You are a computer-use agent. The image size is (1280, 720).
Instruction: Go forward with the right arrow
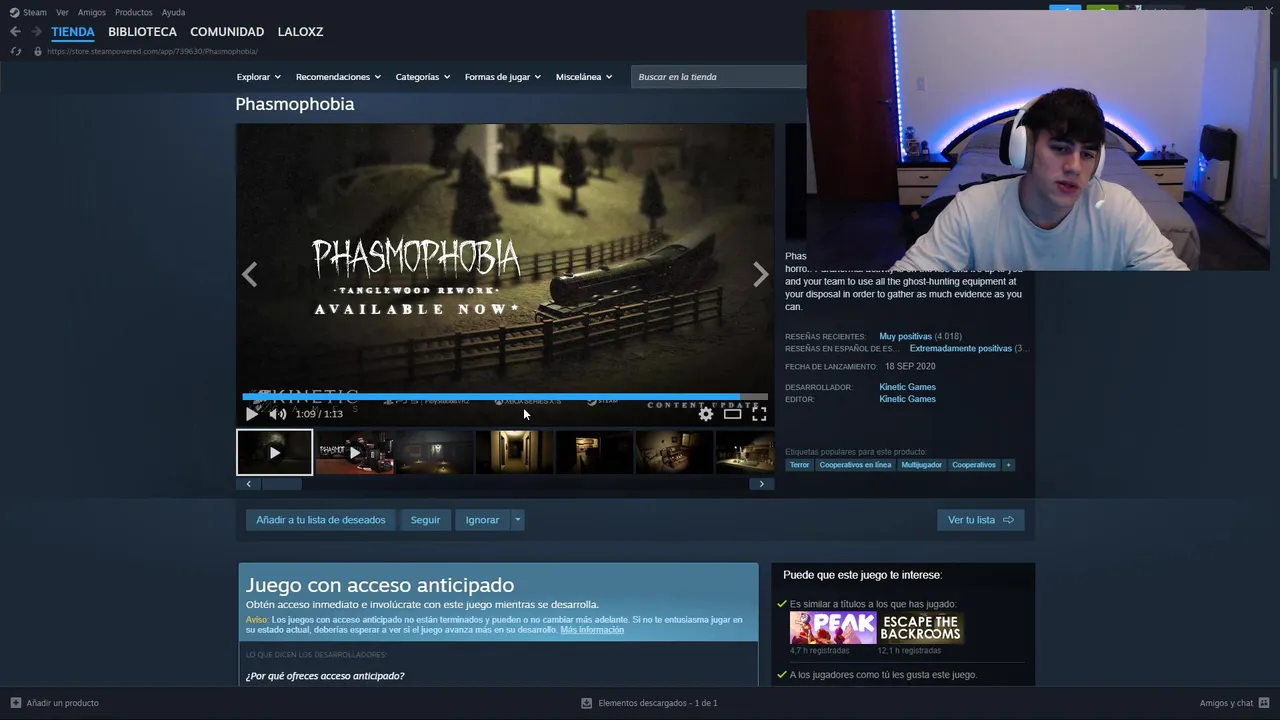point(37,32)
